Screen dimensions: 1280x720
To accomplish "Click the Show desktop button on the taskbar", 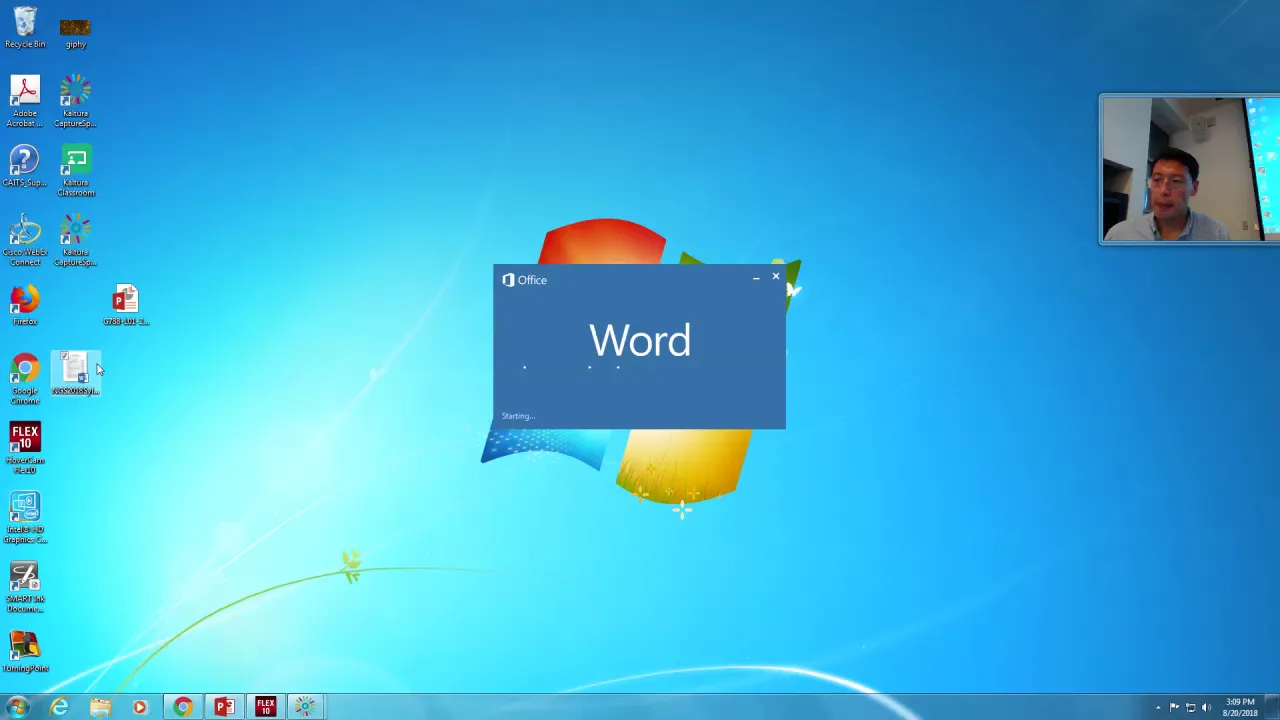I will 1273,707.
